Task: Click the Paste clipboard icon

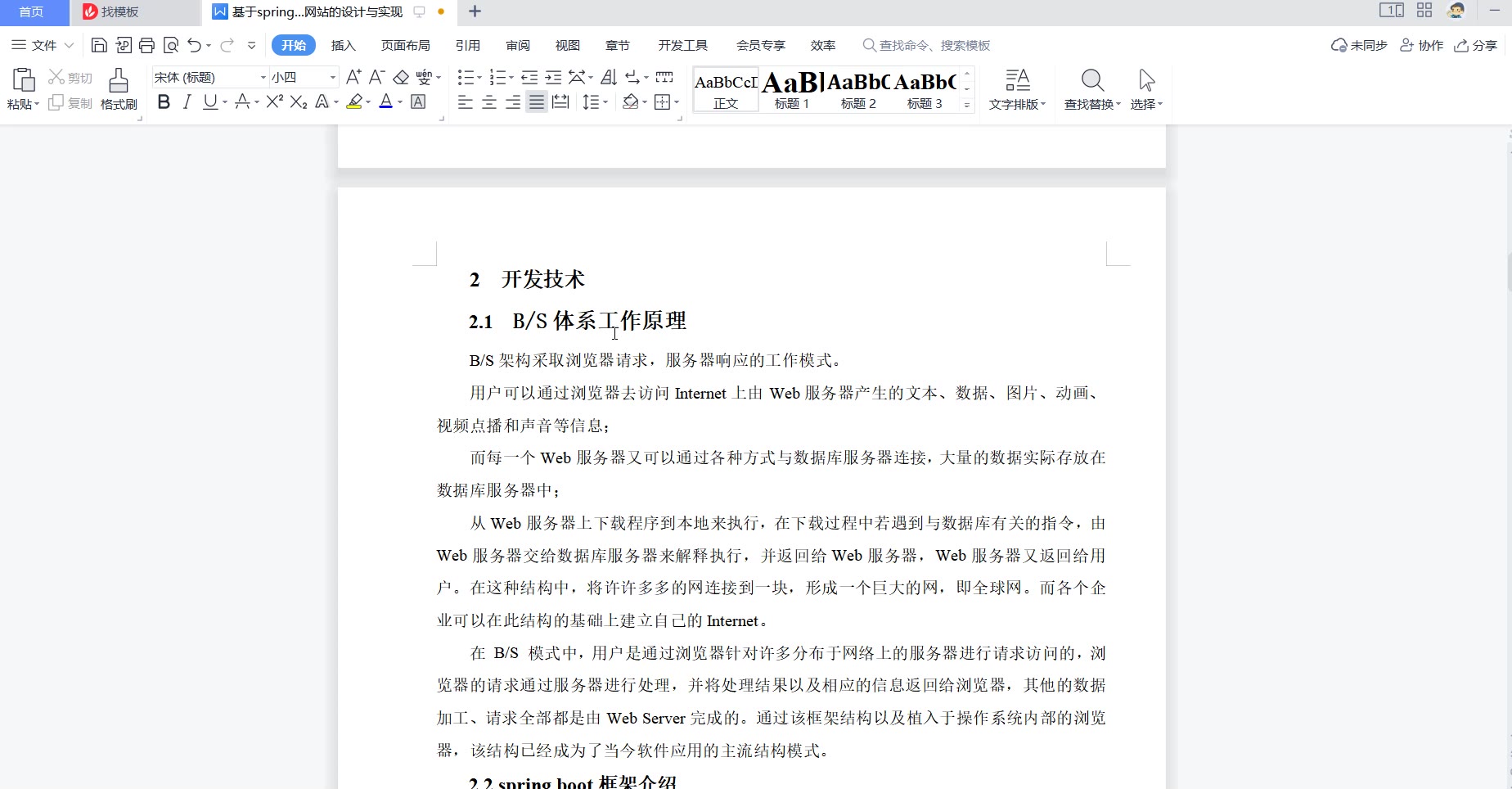Action: 23,80
